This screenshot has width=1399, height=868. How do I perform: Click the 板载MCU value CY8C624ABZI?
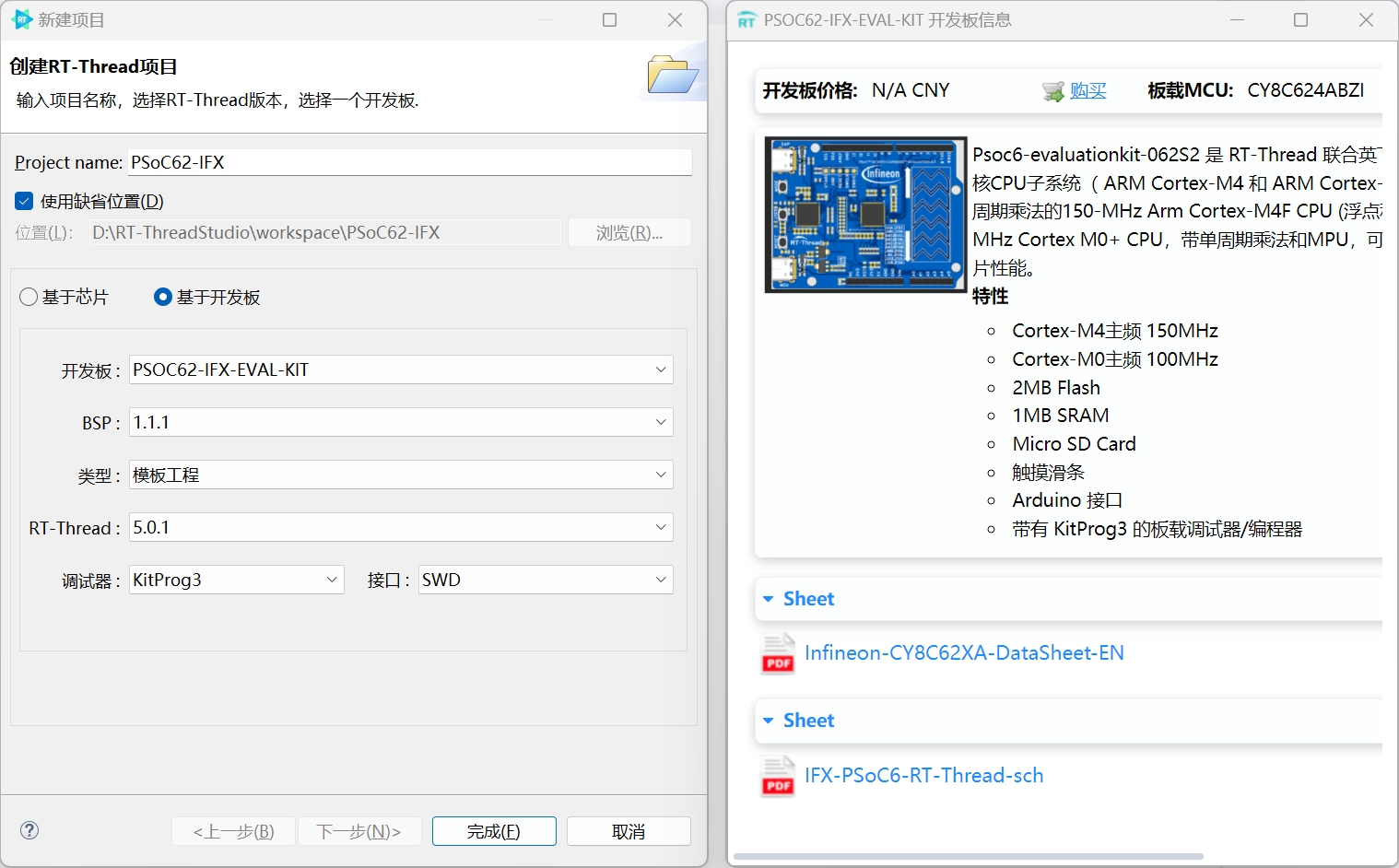point(1306,90)
